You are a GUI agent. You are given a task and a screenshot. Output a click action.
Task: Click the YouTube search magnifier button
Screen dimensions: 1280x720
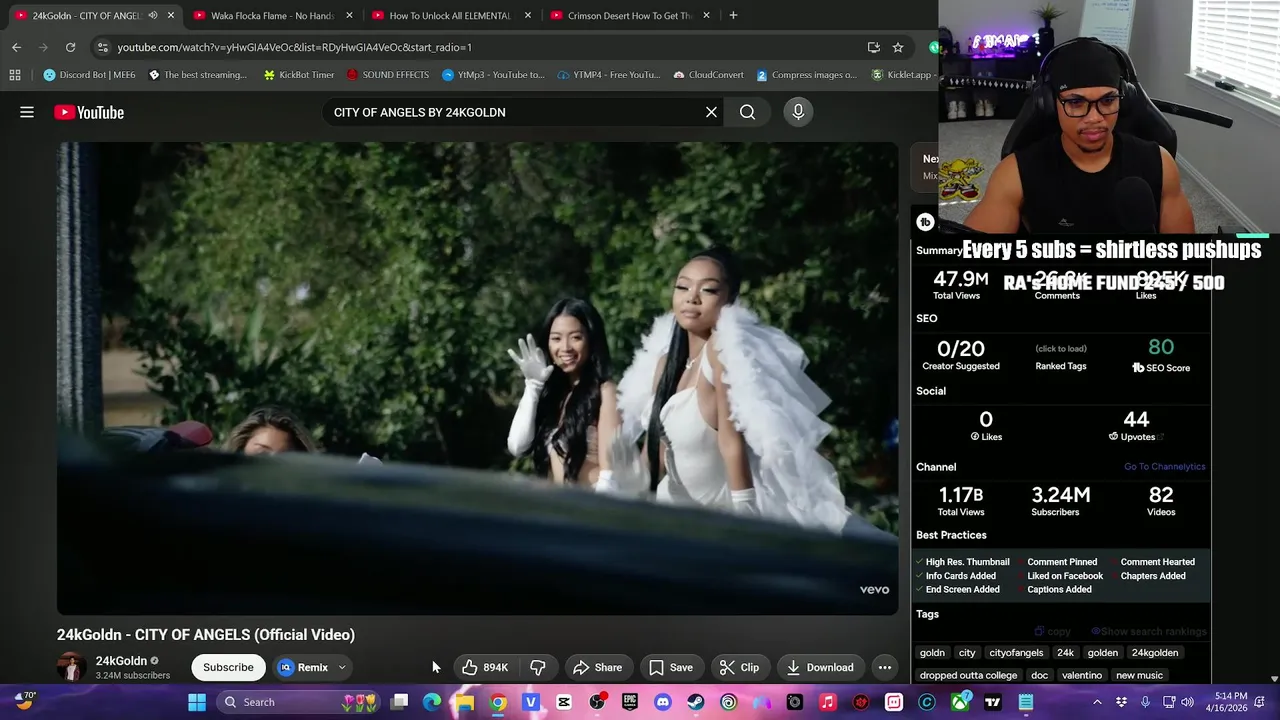[747, 112]
